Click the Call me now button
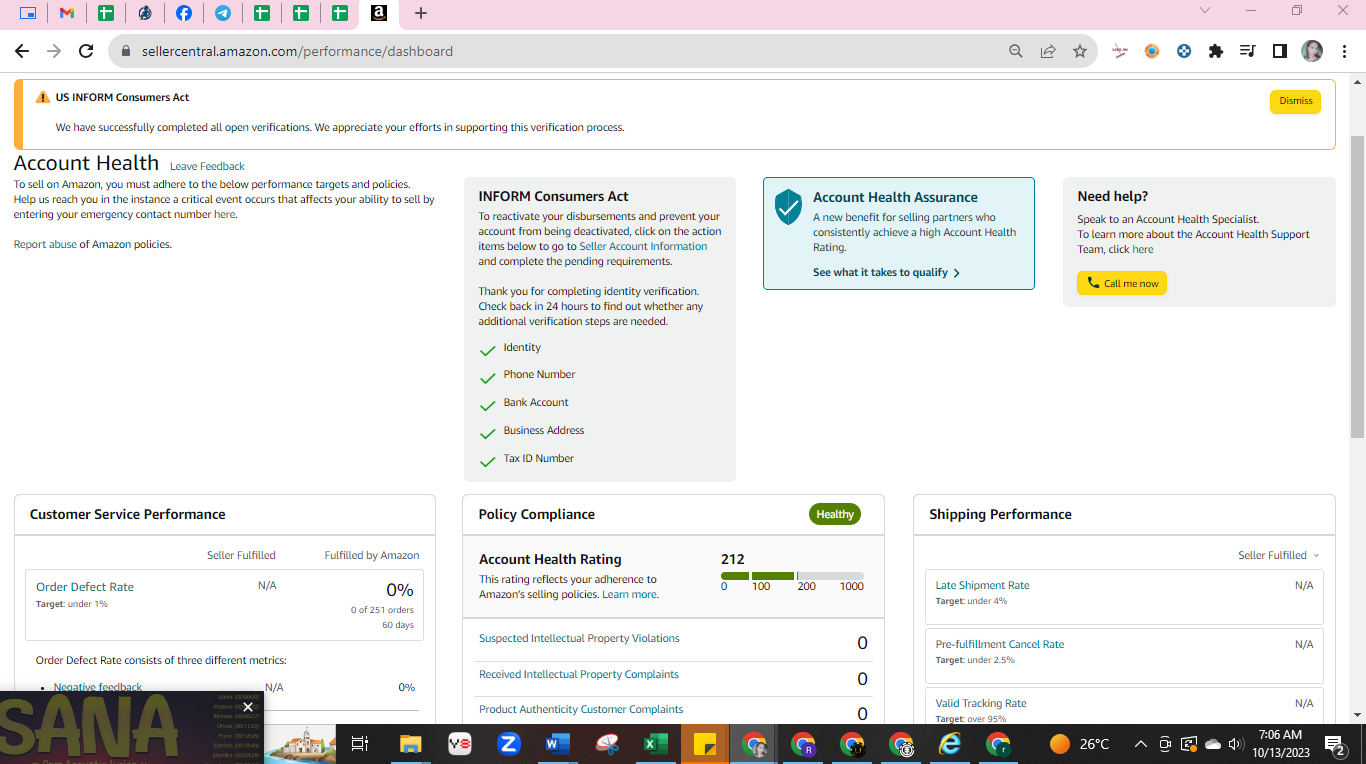Screen dimensions: 1366x764 (x=1122, y=283)
